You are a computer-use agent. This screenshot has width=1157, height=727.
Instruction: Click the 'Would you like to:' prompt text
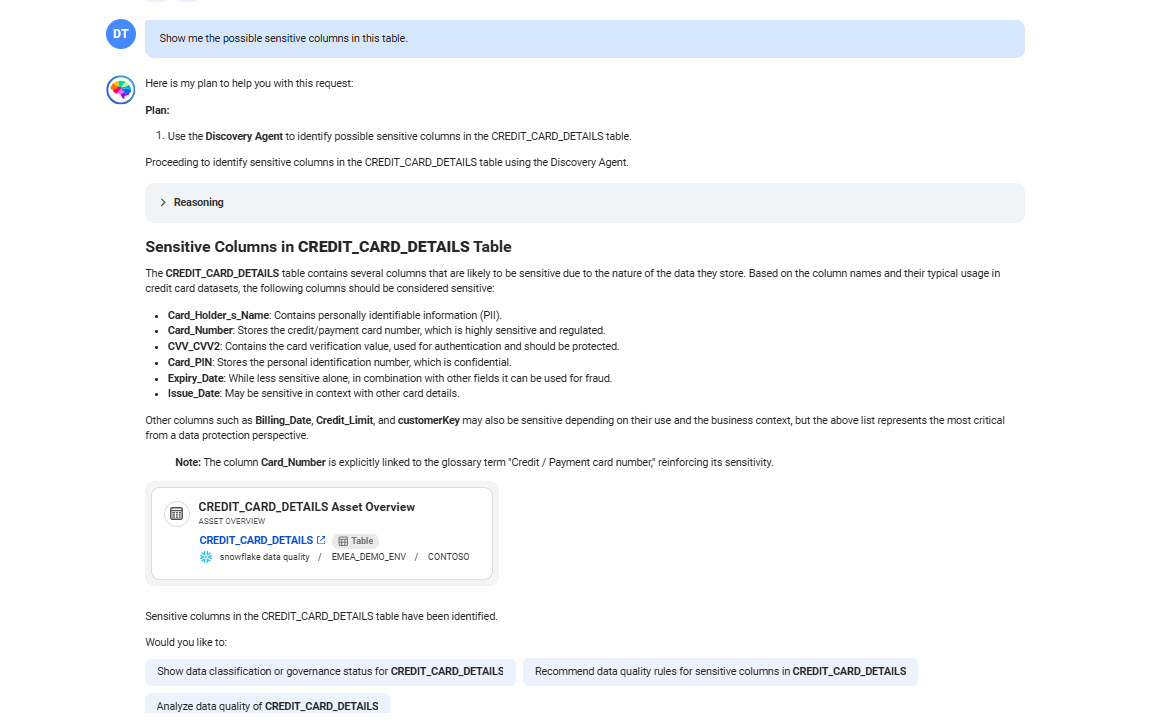tap(186, 643)
